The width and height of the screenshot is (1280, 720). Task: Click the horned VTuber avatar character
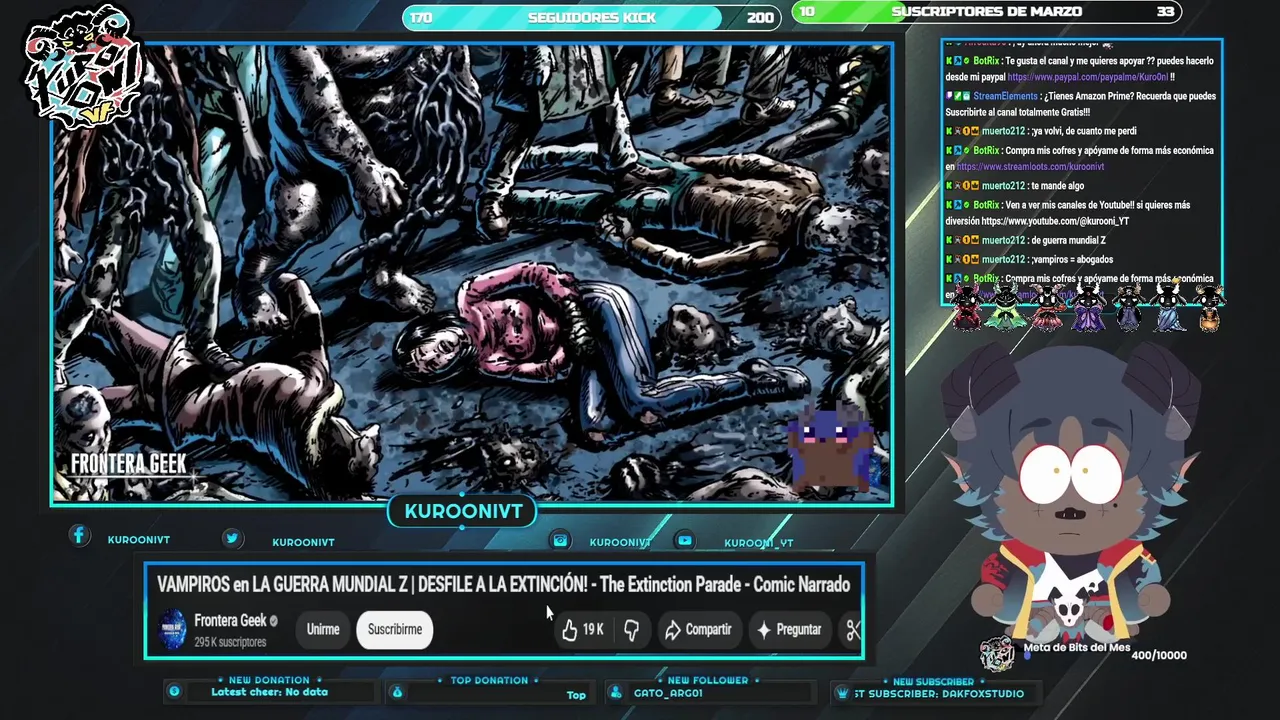(x=1068, y=493)
